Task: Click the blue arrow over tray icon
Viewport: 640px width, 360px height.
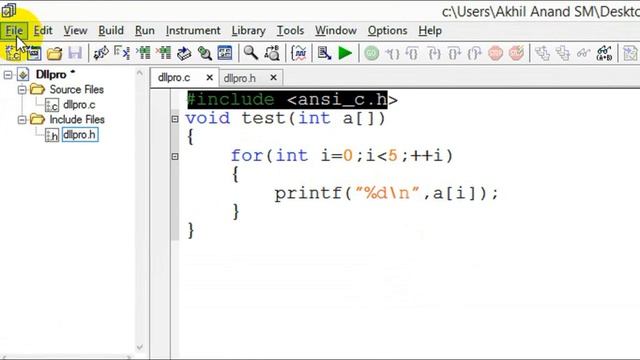Action: point(184,53)
